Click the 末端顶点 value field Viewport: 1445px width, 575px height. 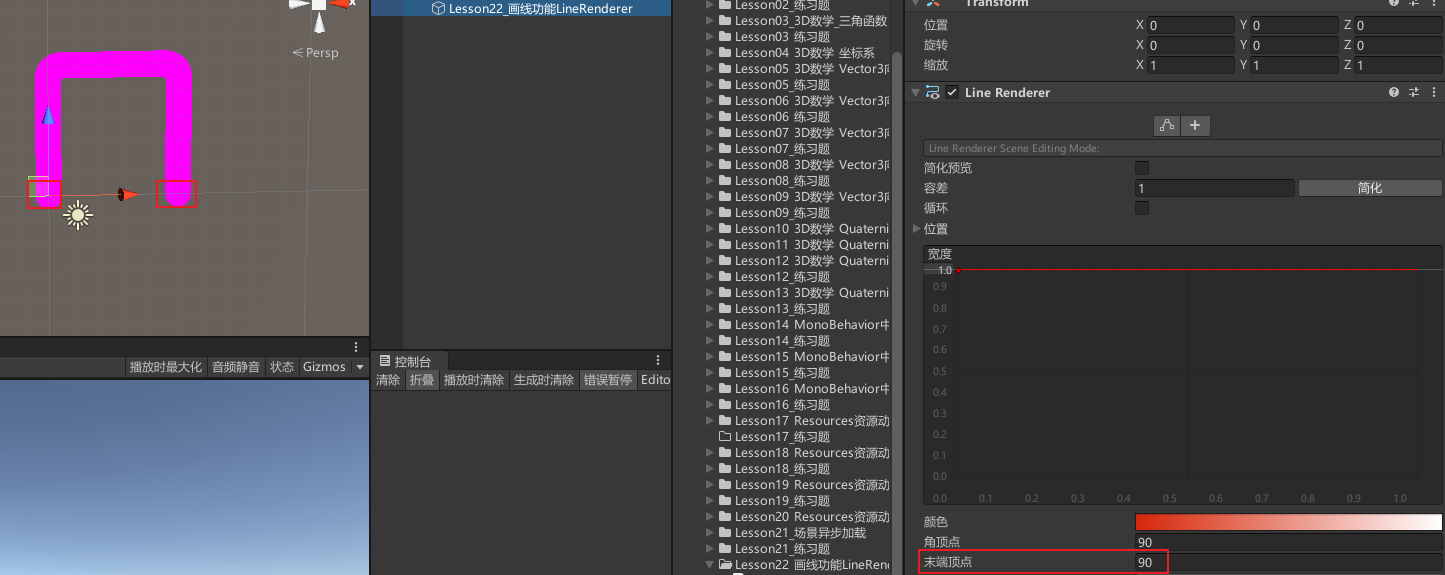(x=1288, y=562)
